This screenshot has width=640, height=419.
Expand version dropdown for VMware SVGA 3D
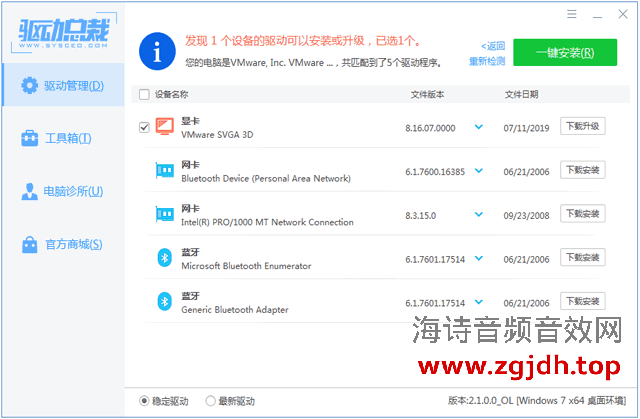coord(479,127)
